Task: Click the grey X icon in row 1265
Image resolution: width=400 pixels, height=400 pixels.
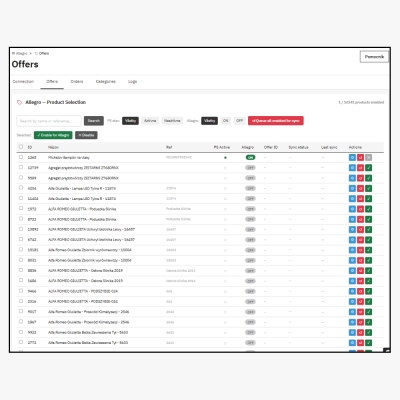Action: (x=368, y=157)
